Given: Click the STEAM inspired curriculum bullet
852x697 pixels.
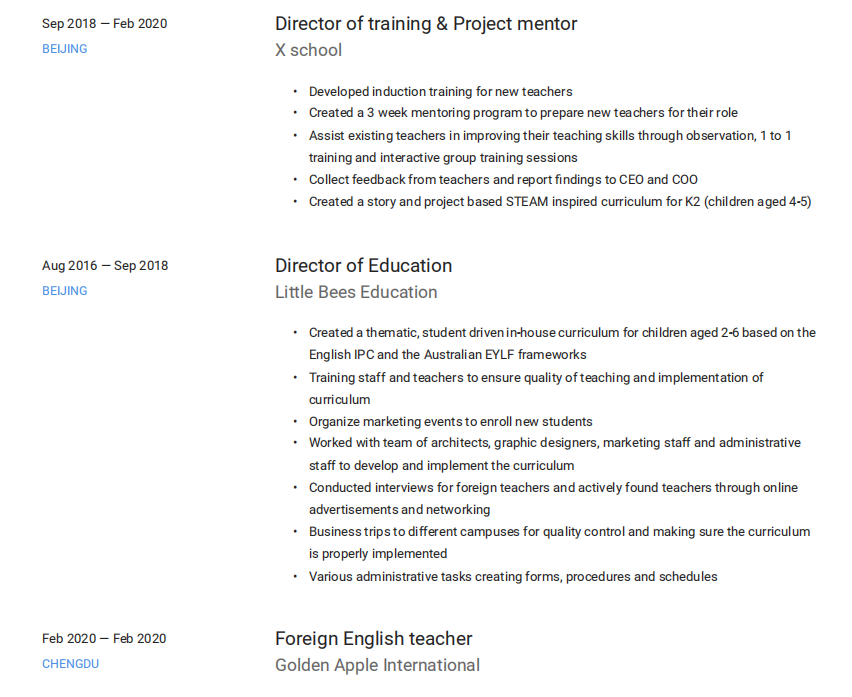Looking at the screenshot, I should coord(559,202).
